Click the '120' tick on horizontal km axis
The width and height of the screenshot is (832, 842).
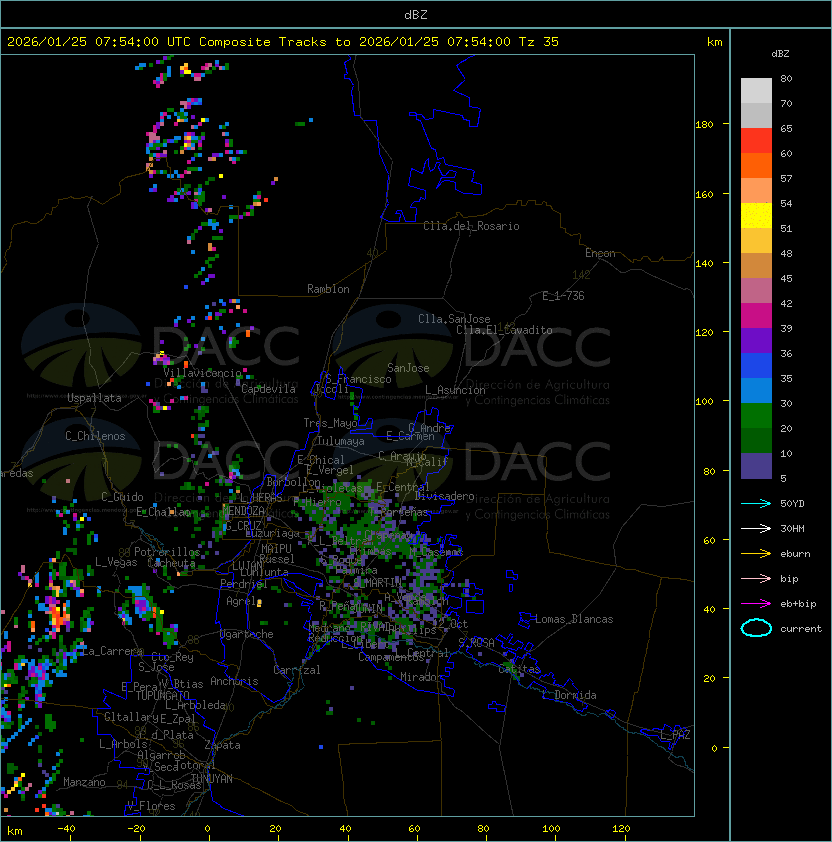pos(621,829)
